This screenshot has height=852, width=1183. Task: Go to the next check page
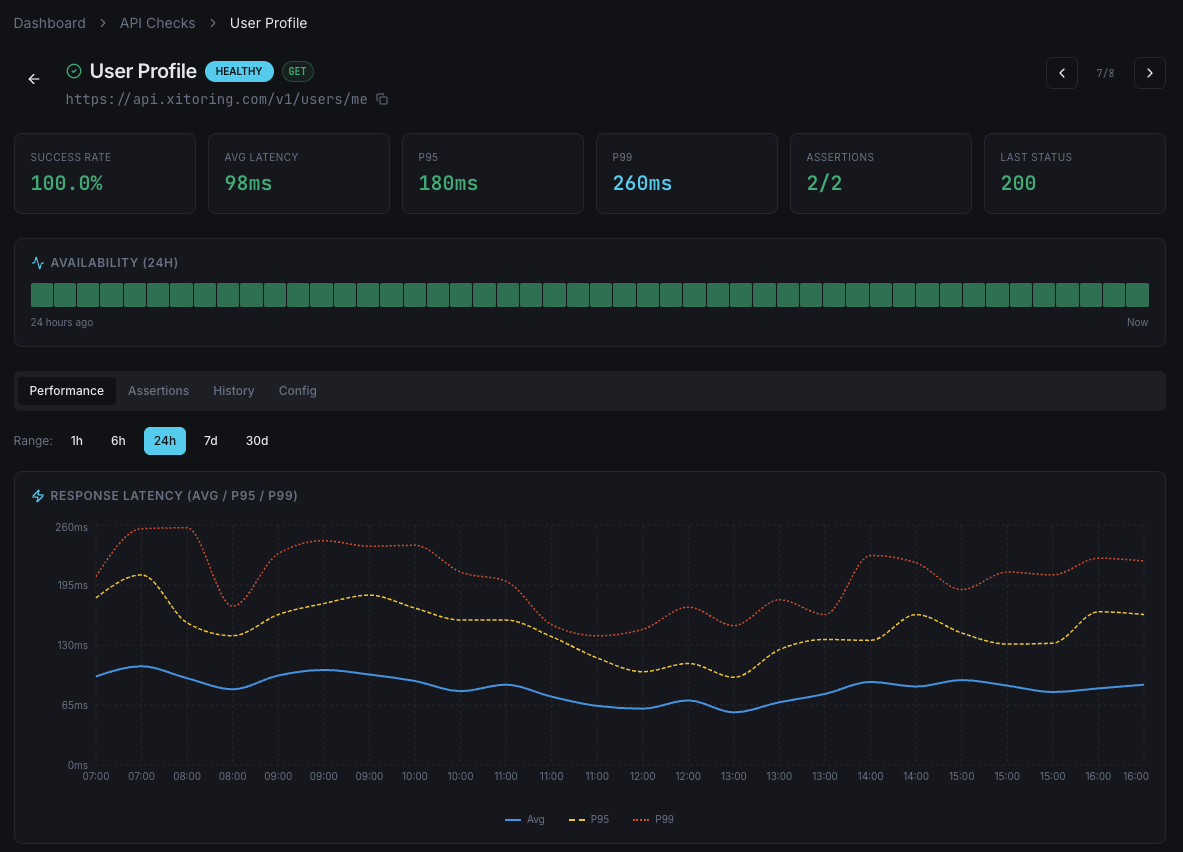[1149, 73]
